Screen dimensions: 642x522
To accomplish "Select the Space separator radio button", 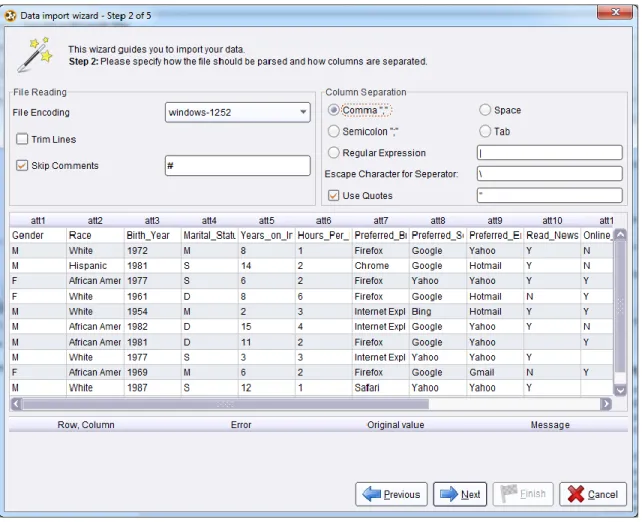I will tap(485, 110).
